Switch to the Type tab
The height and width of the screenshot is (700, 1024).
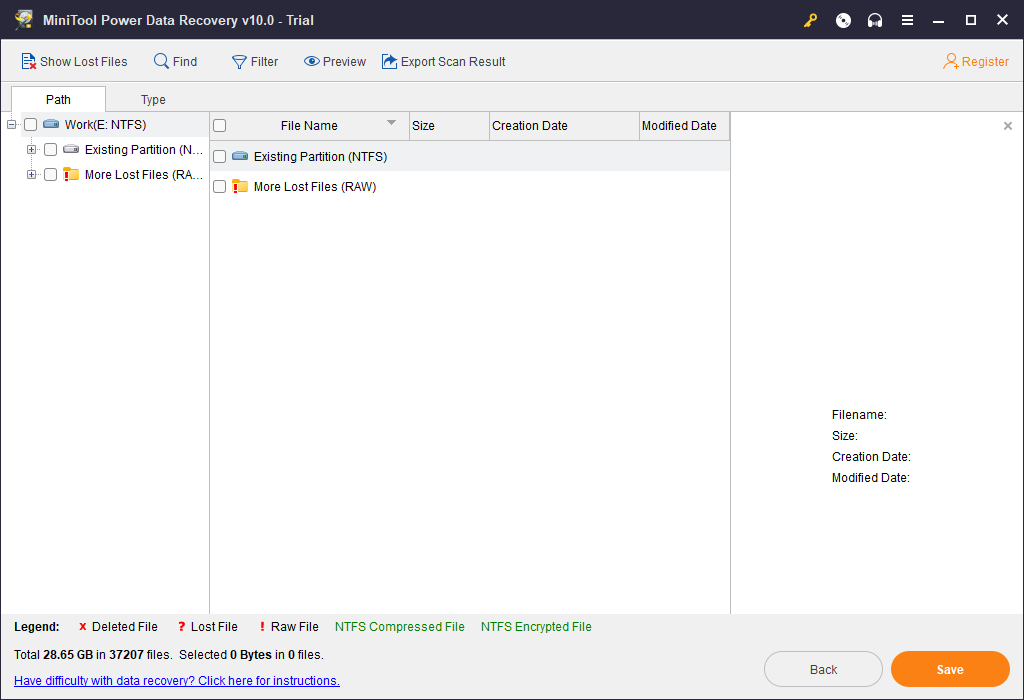point(153,99)
